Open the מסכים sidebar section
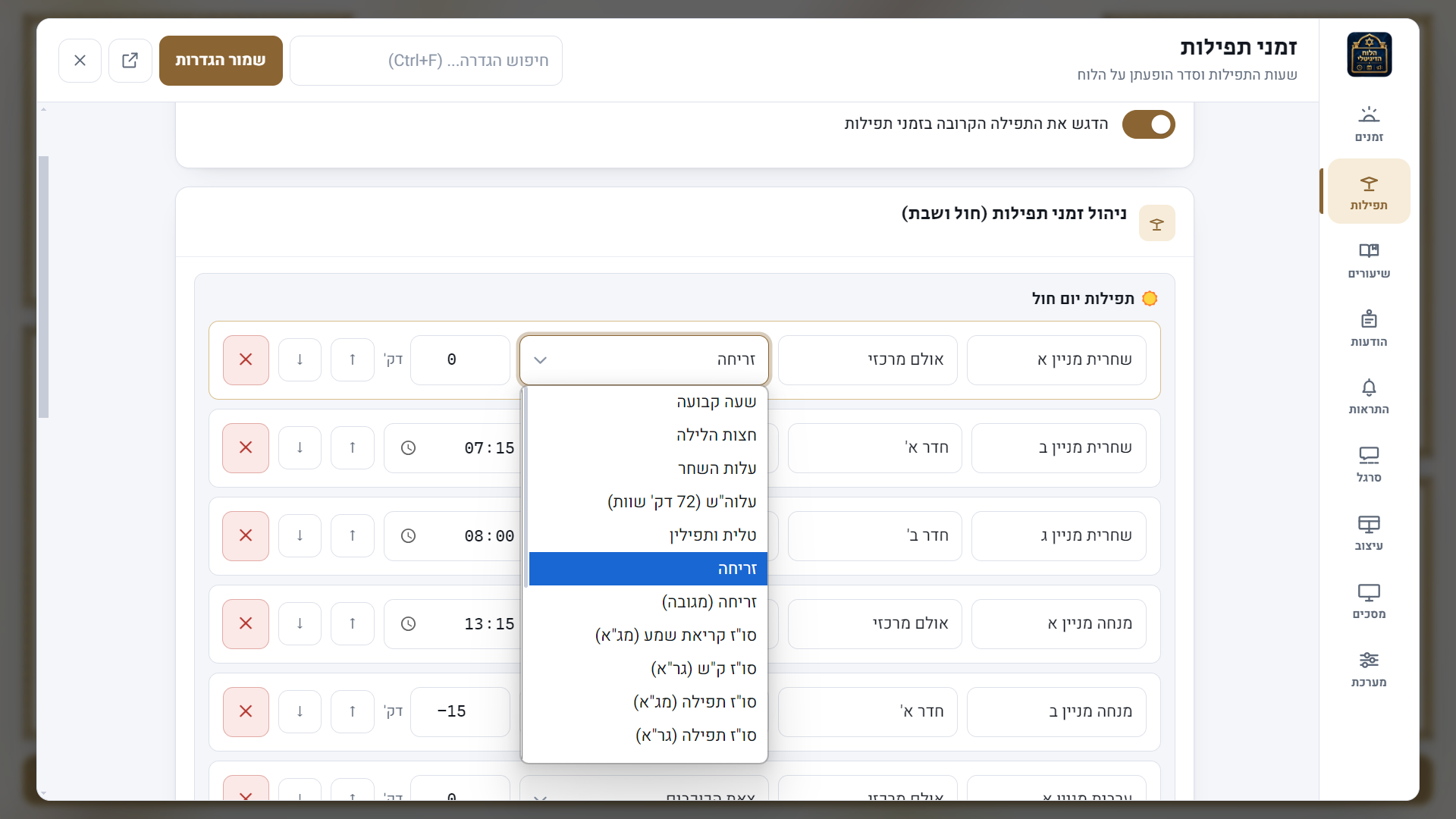1456x819 pixels. click(x=1369, y=601)
